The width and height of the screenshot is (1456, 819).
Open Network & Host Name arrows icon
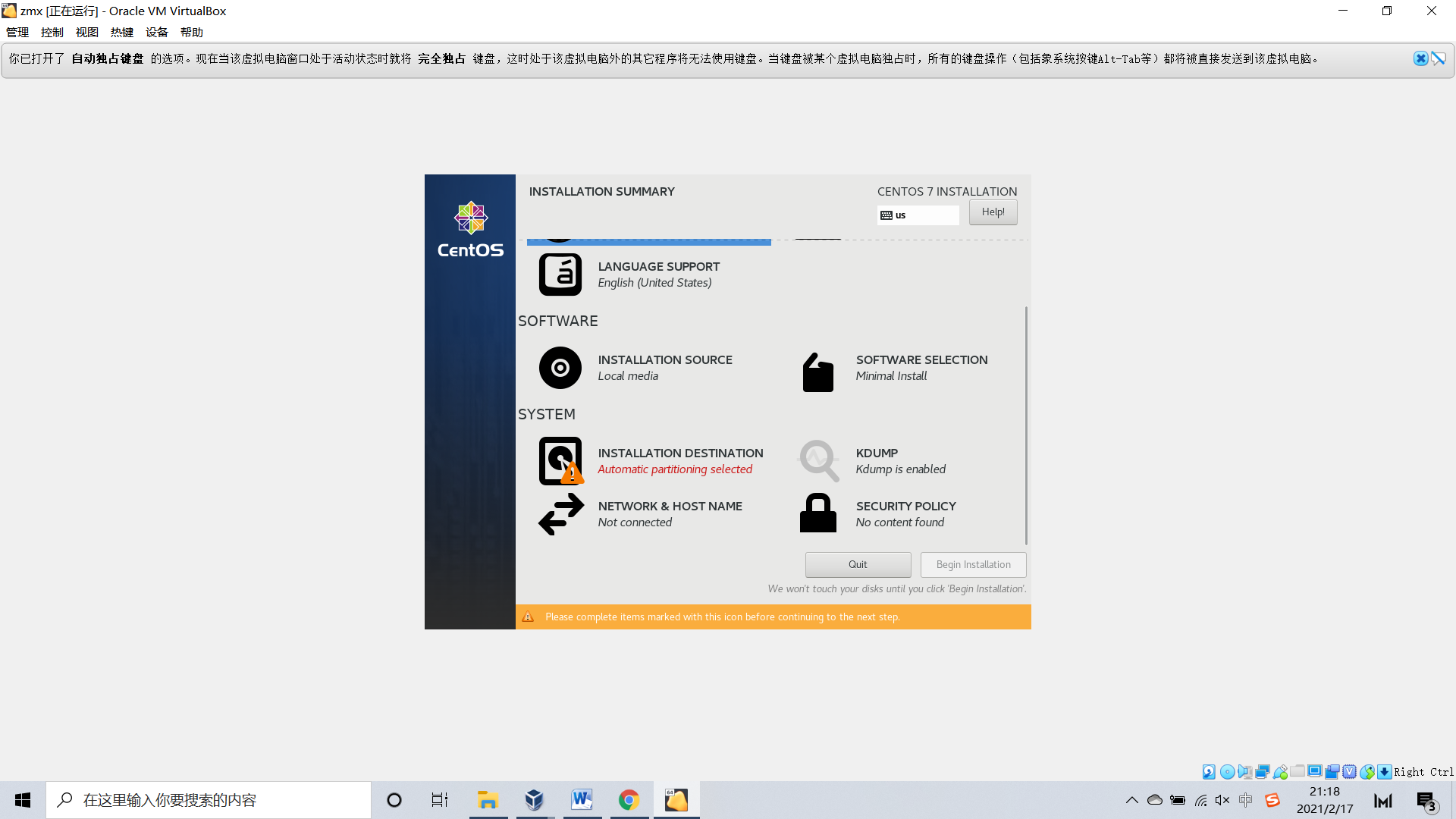(560, 514)
